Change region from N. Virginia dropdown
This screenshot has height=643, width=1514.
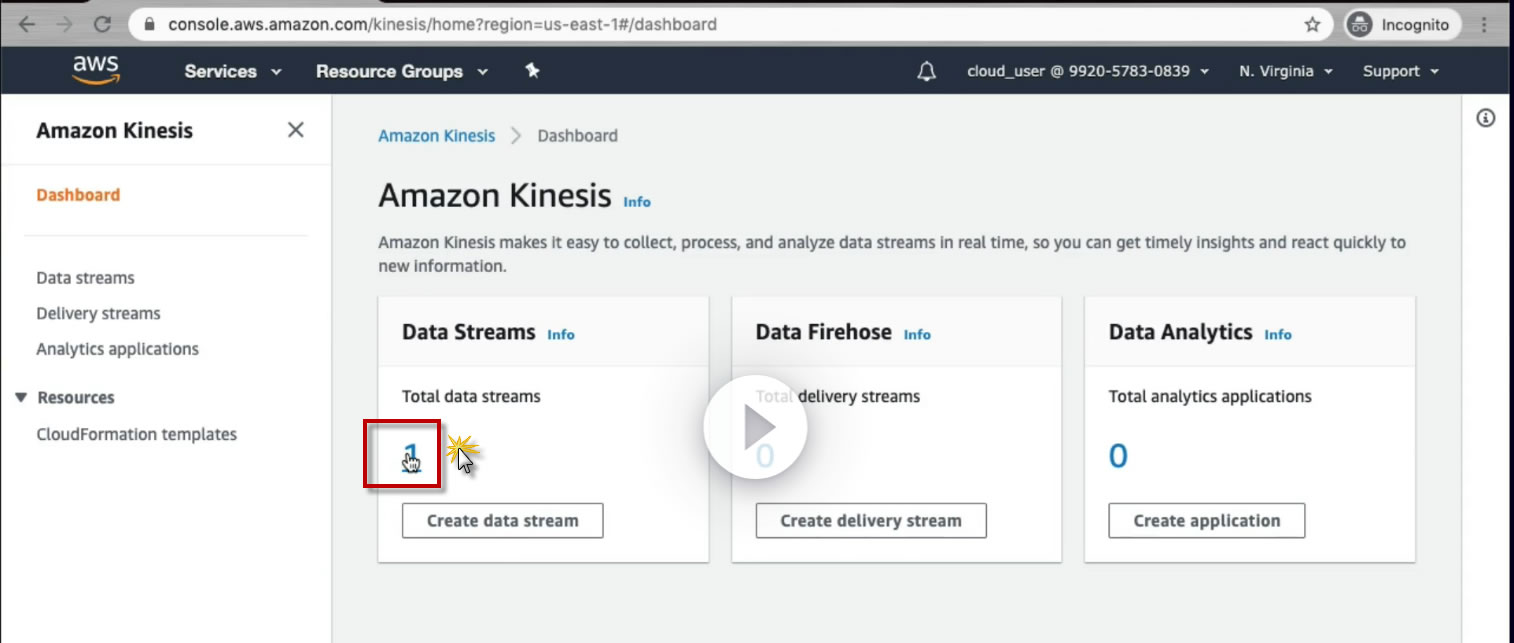point(1285,71)
